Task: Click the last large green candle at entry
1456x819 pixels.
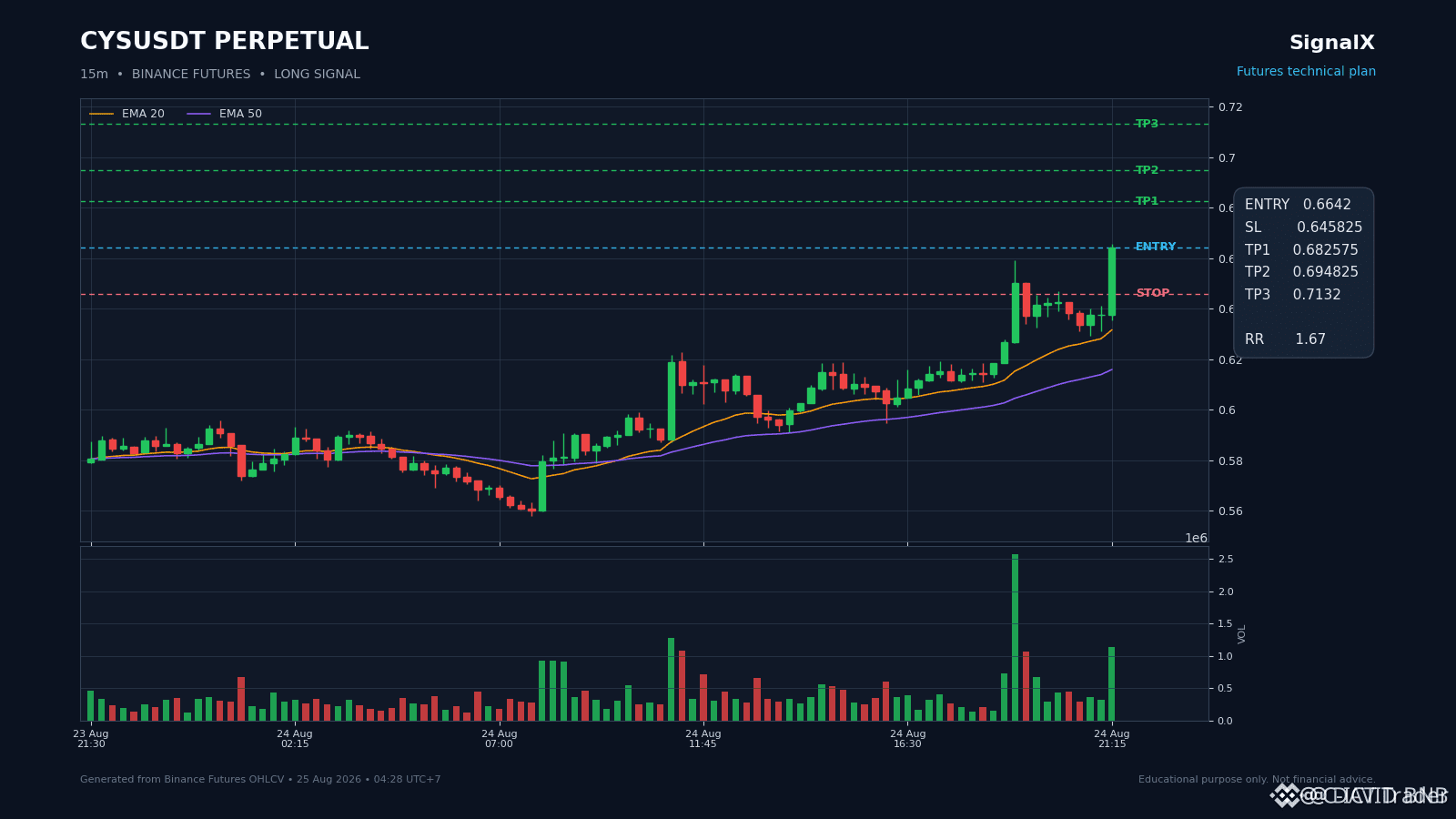Action: coord(1112,282)
